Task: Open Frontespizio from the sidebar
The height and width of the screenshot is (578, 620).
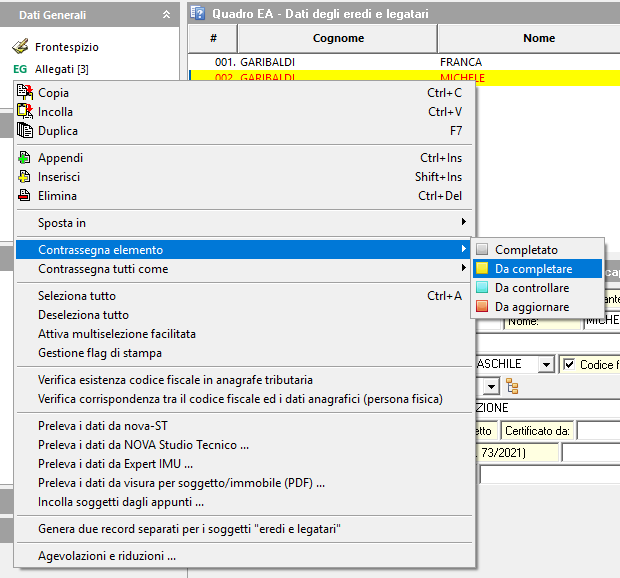Action: (66, 47)
